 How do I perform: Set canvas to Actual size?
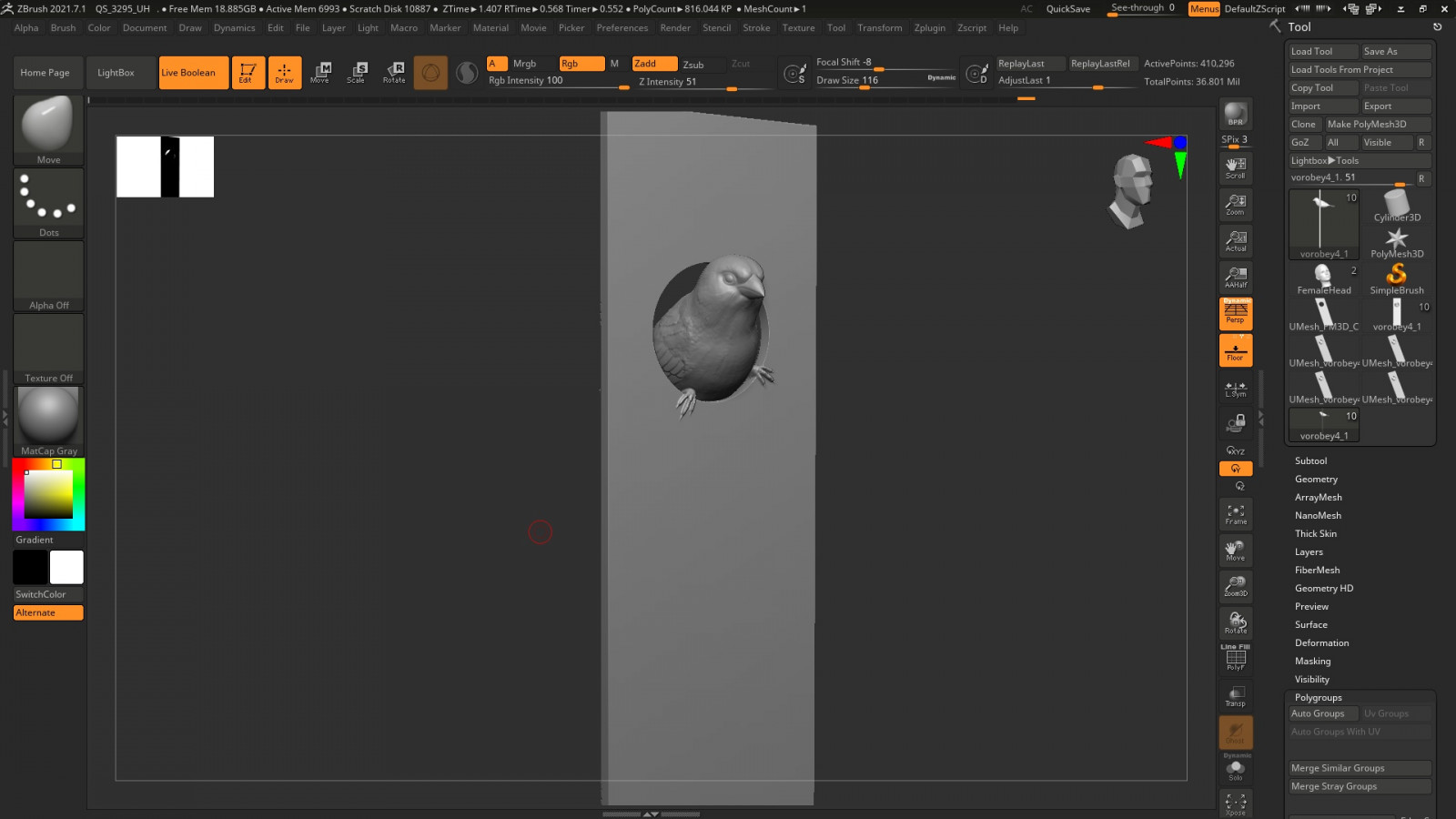1236,241
